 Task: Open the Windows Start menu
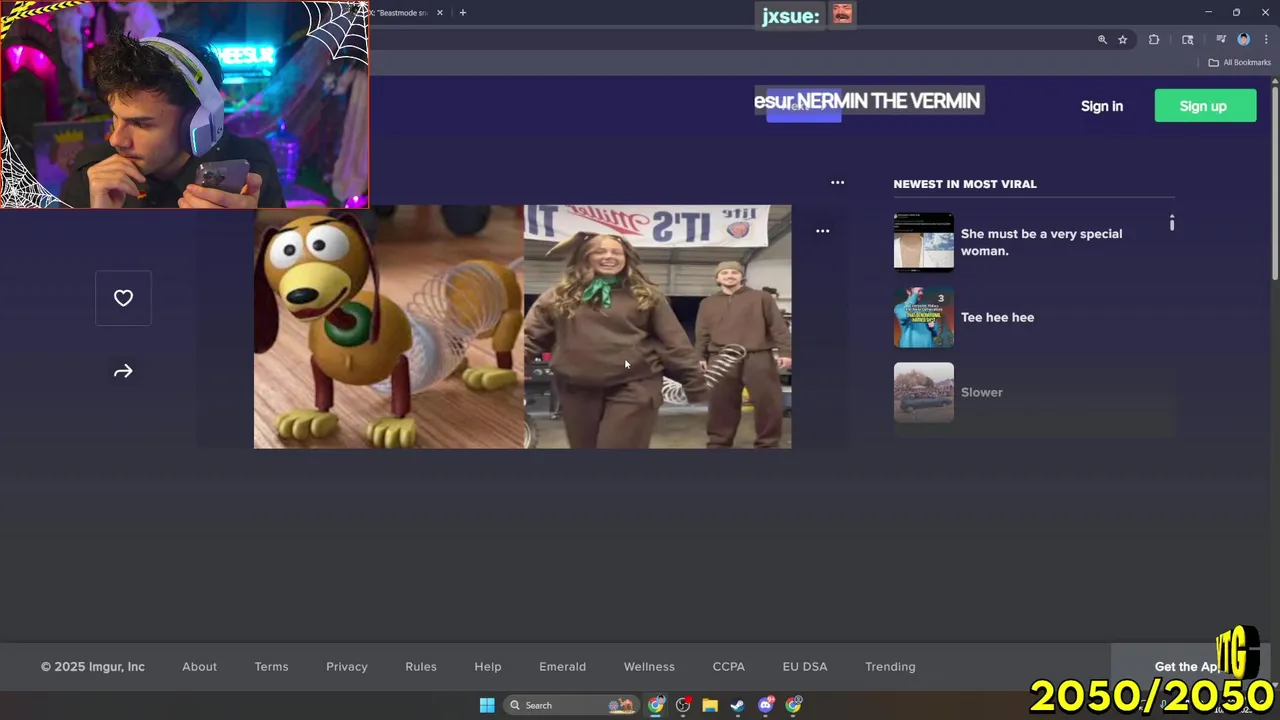487,705
